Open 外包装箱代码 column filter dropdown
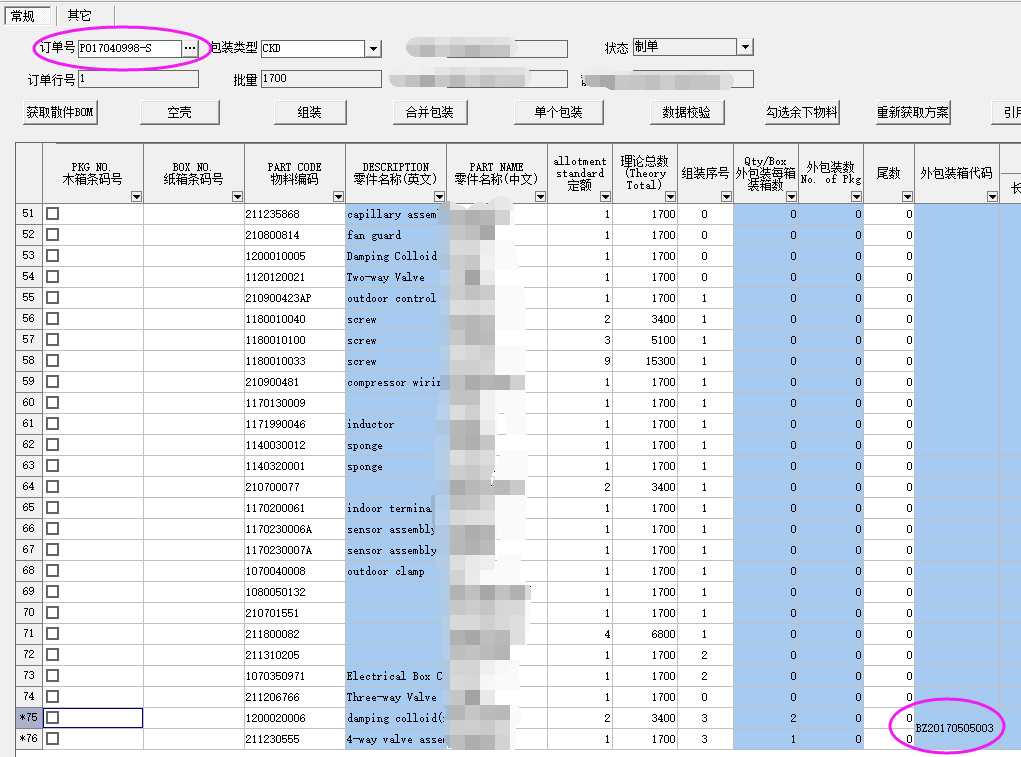The image size is (1021, 757). click(x=992, y=197)
